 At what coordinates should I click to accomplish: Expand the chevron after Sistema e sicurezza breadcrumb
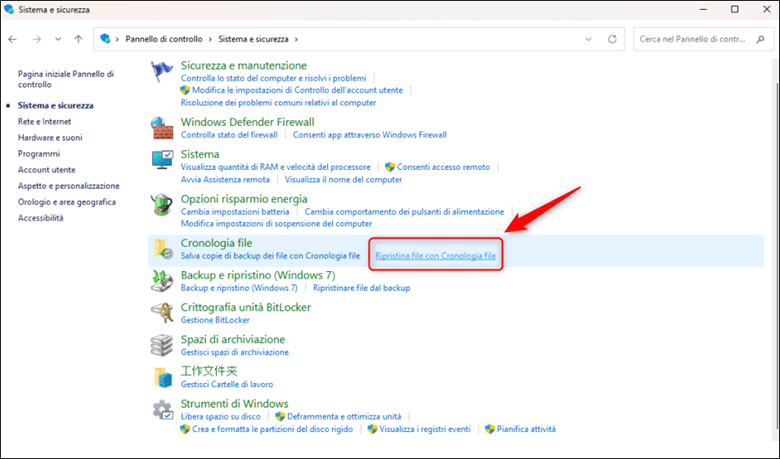click(297, 39)
